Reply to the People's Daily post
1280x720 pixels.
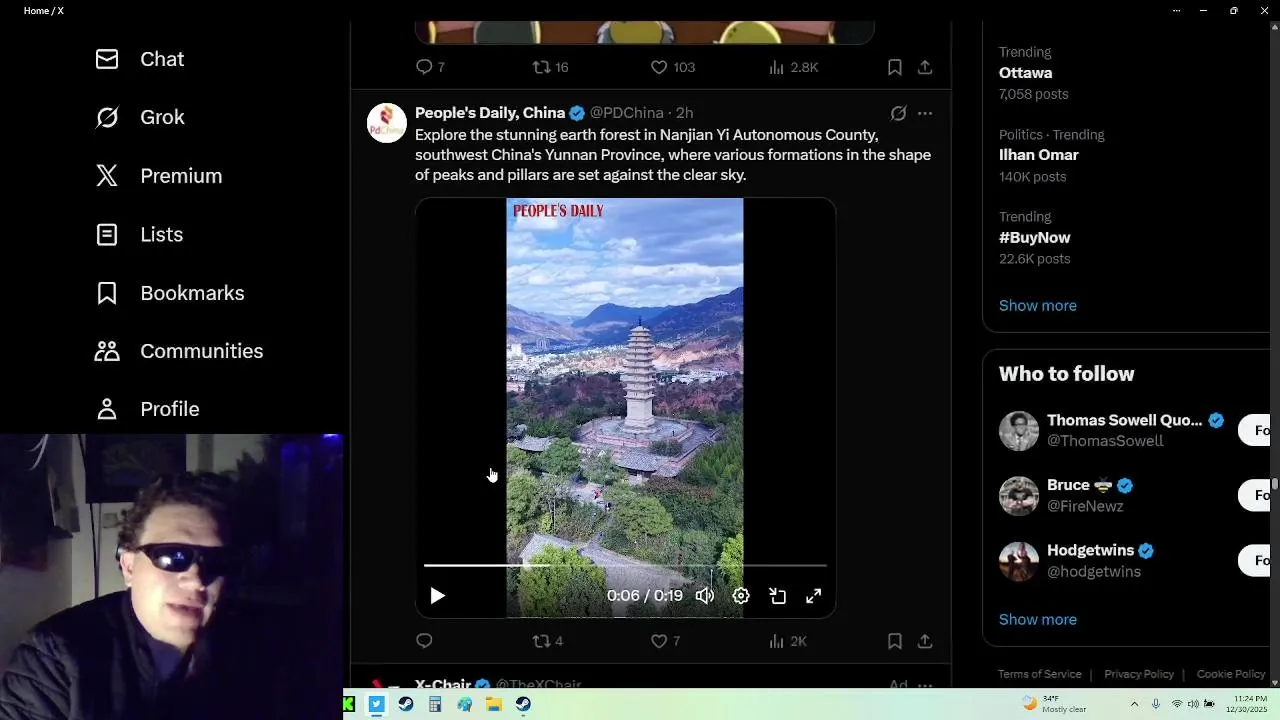[424, 641]
